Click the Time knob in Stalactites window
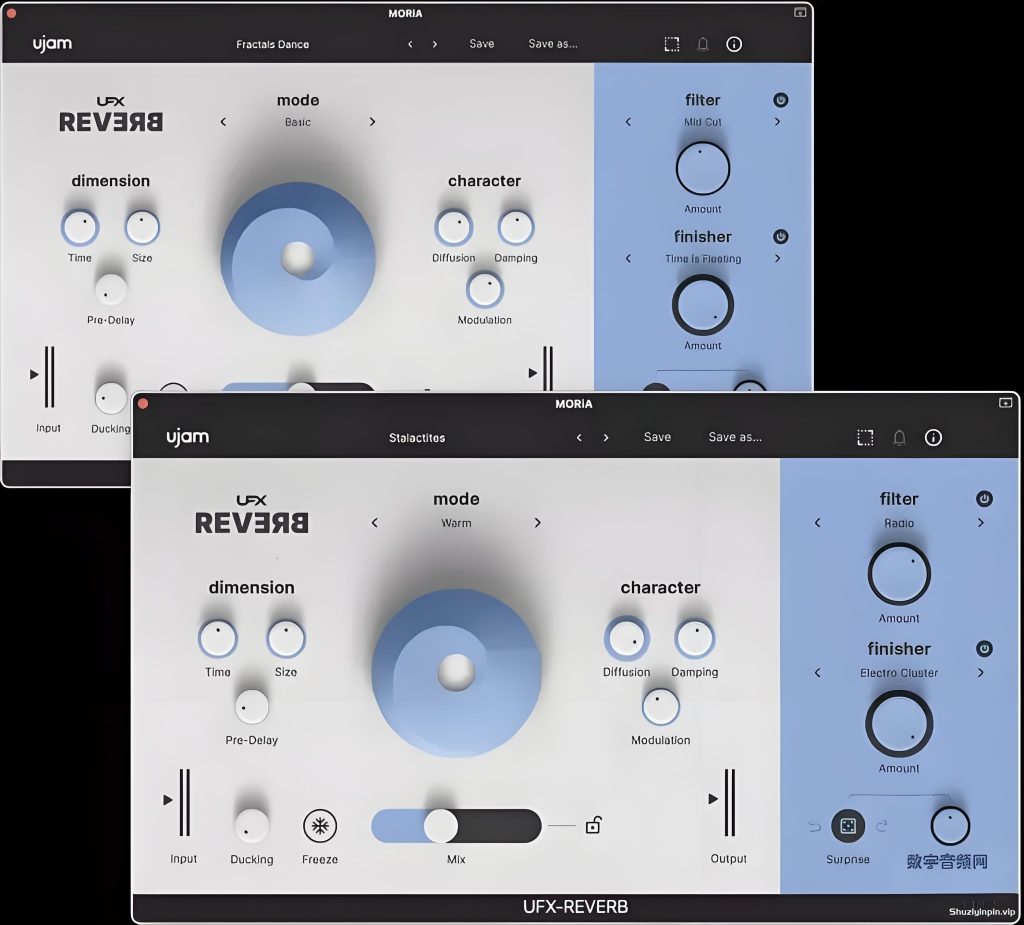 click(x=217, y=638)
